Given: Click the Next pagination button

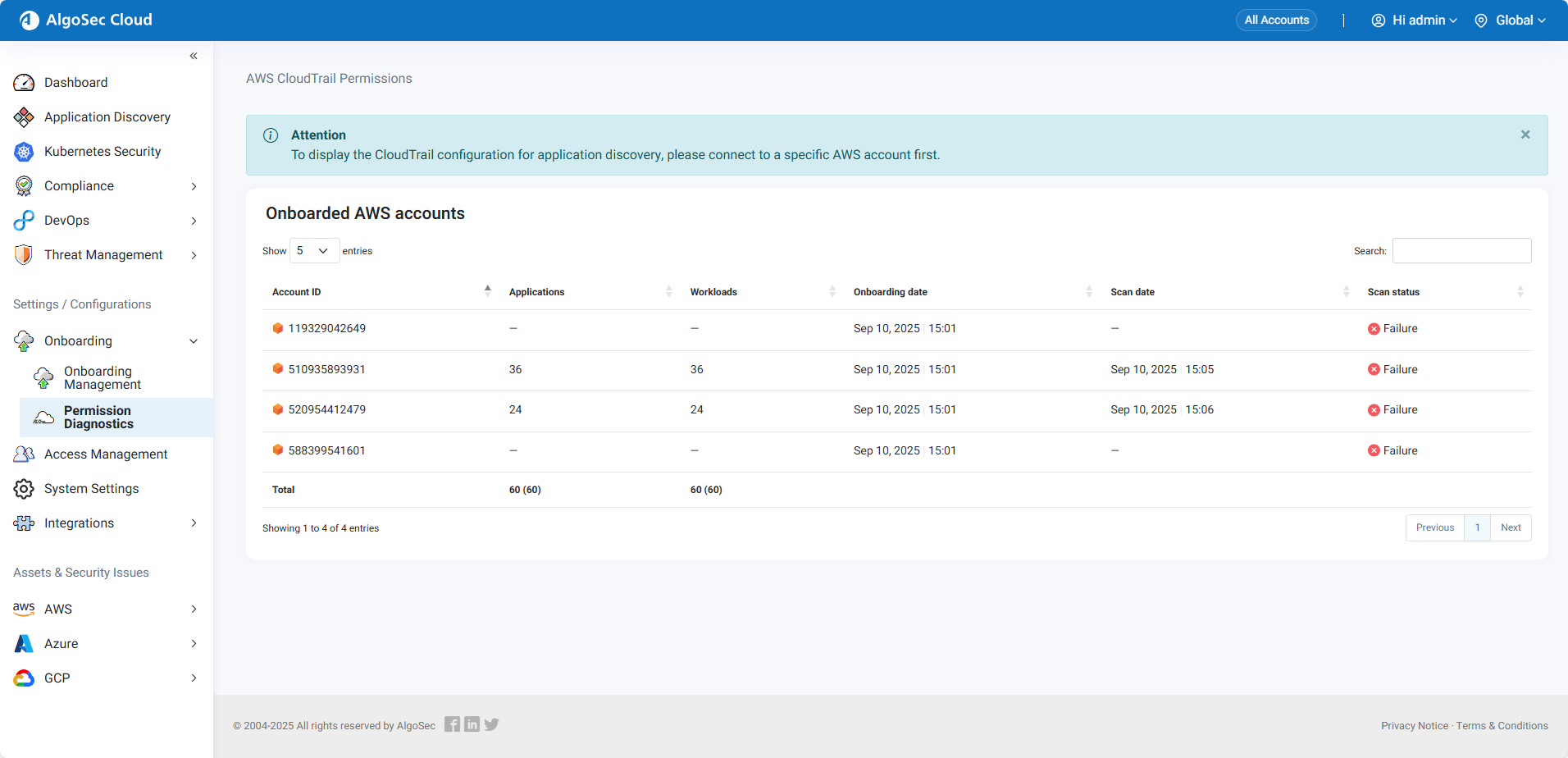Looking at the screenshot, I should pyautogui.click(x=1511, y=527).
